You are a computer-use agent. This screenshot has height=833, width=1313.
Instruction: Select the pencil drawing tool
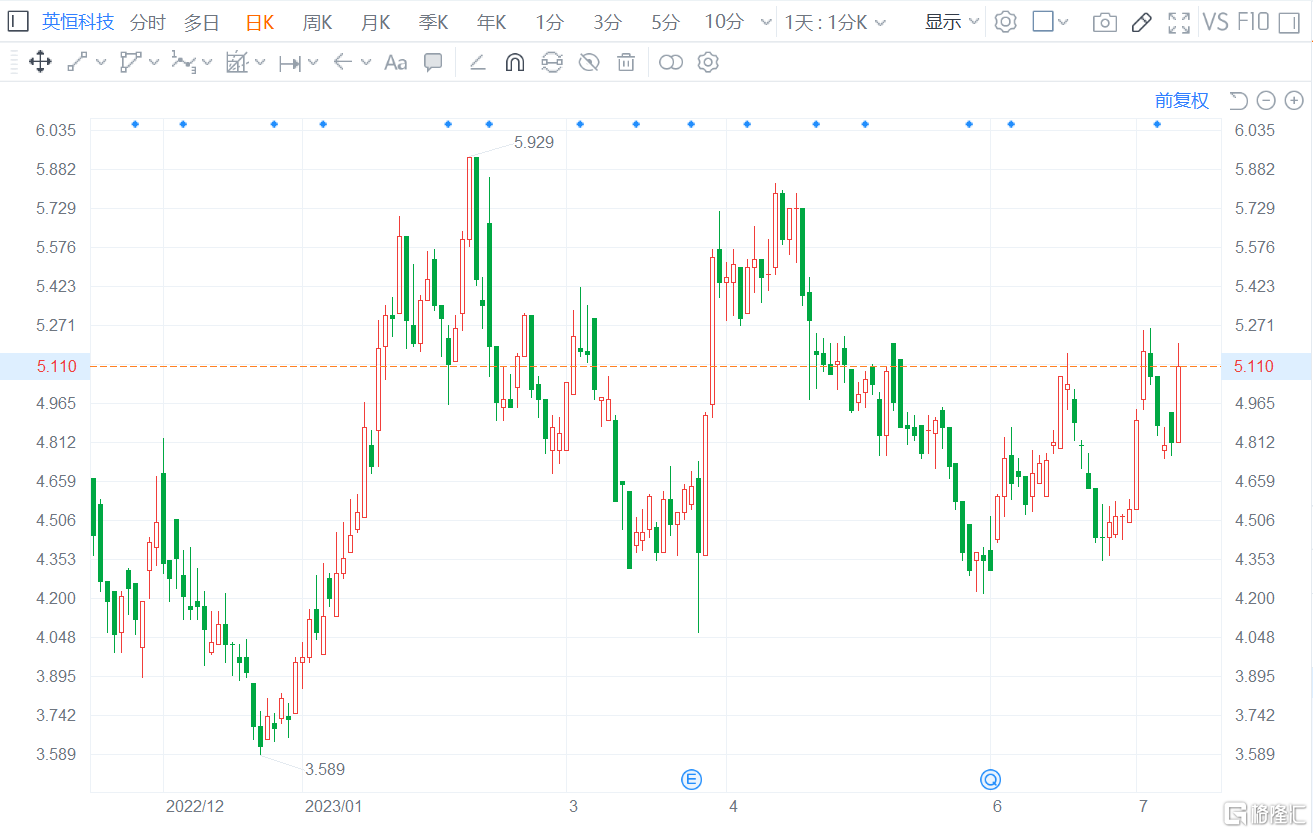[1142, 21]
